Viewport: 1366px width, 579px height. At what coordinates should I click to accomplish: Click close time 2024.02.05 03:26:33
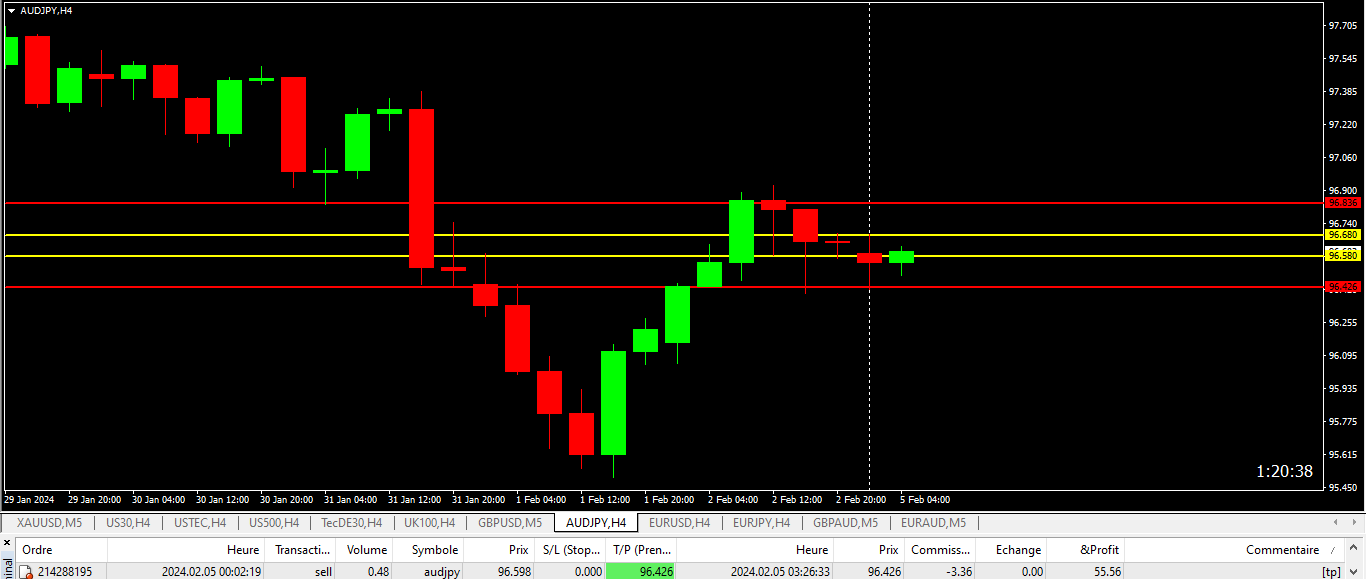780,572
